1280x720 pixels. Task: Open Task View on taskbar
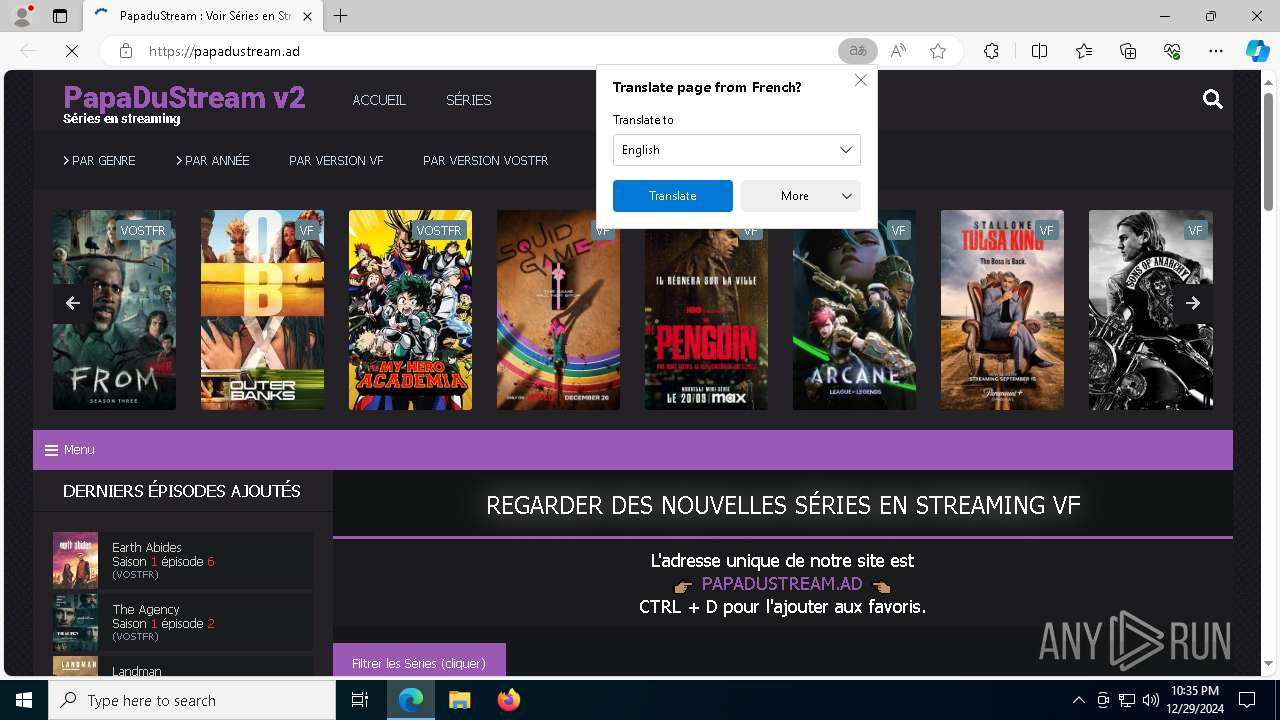coord(361,700)
